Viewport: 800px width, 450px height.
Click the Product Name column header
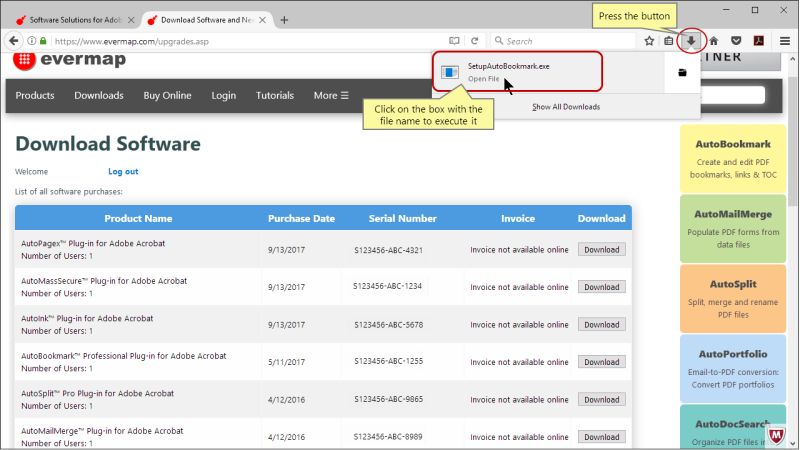138,218
